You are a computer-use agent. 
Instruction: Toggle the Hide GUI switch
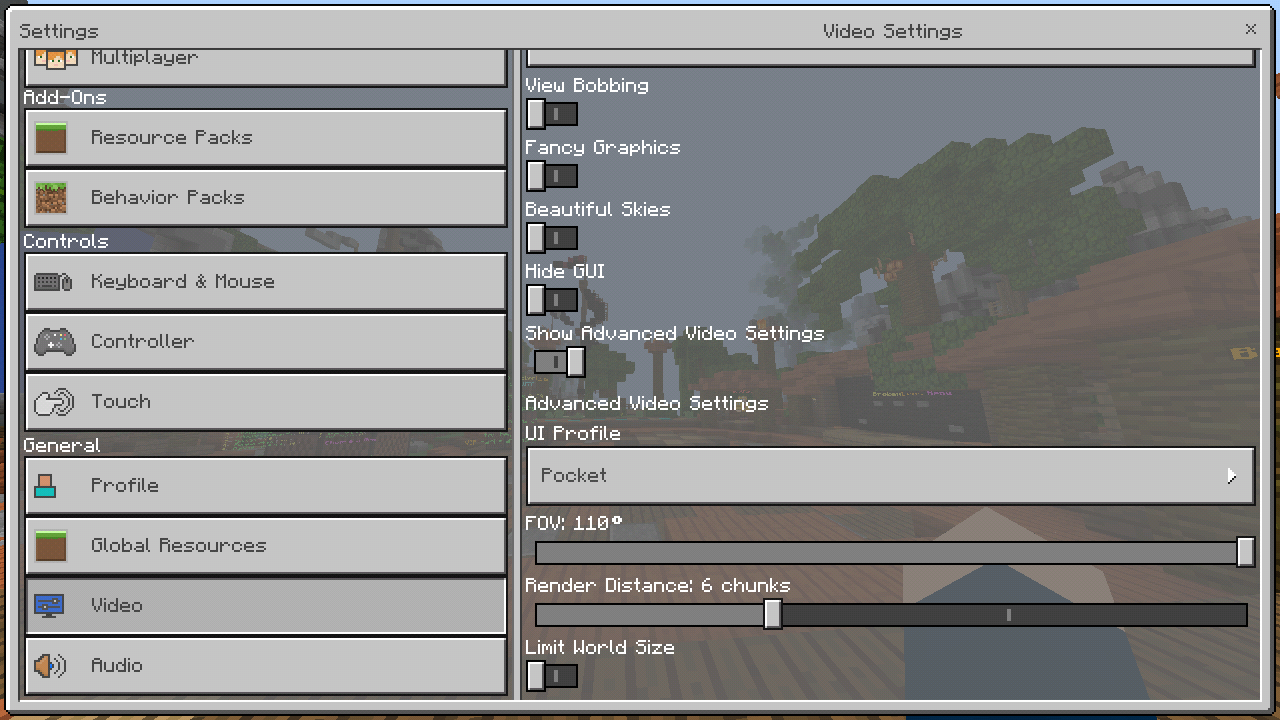coord(551,300)
